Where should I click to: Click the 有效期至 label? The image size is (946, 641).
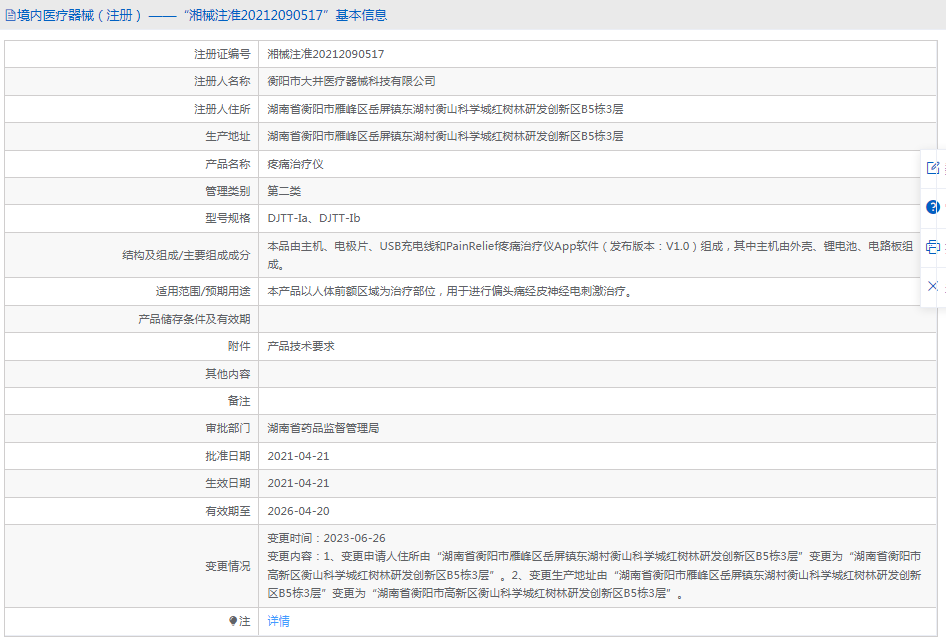[x=227, y=511]
